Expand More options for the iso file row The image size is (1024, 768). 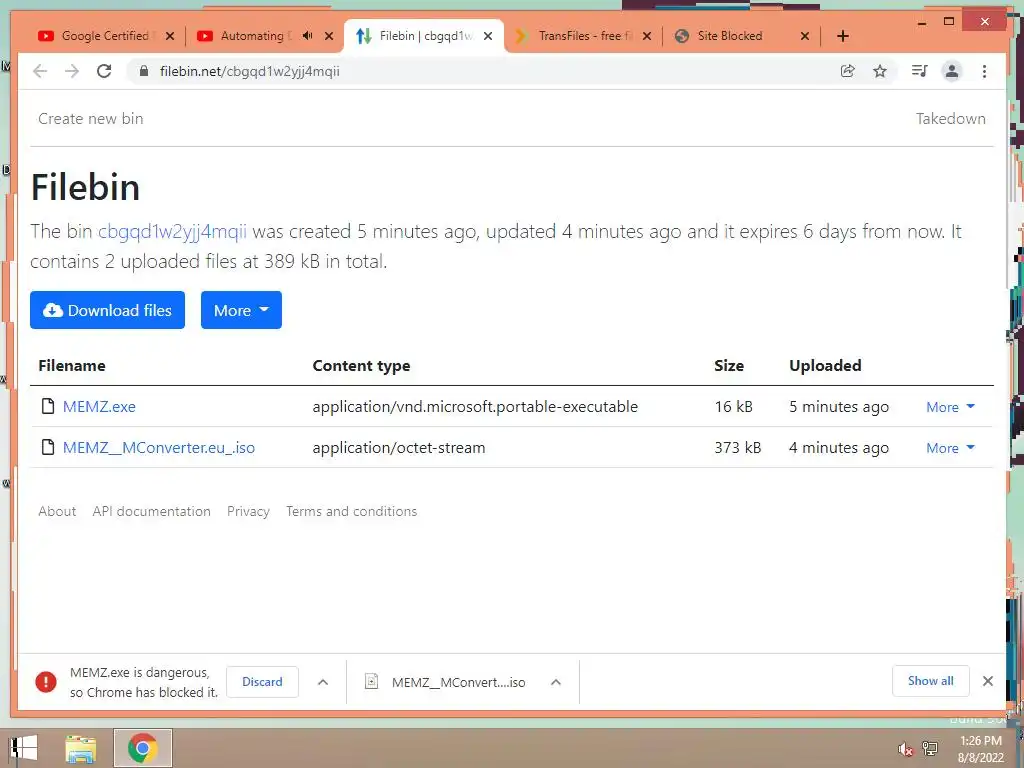(x=950, y=448)
